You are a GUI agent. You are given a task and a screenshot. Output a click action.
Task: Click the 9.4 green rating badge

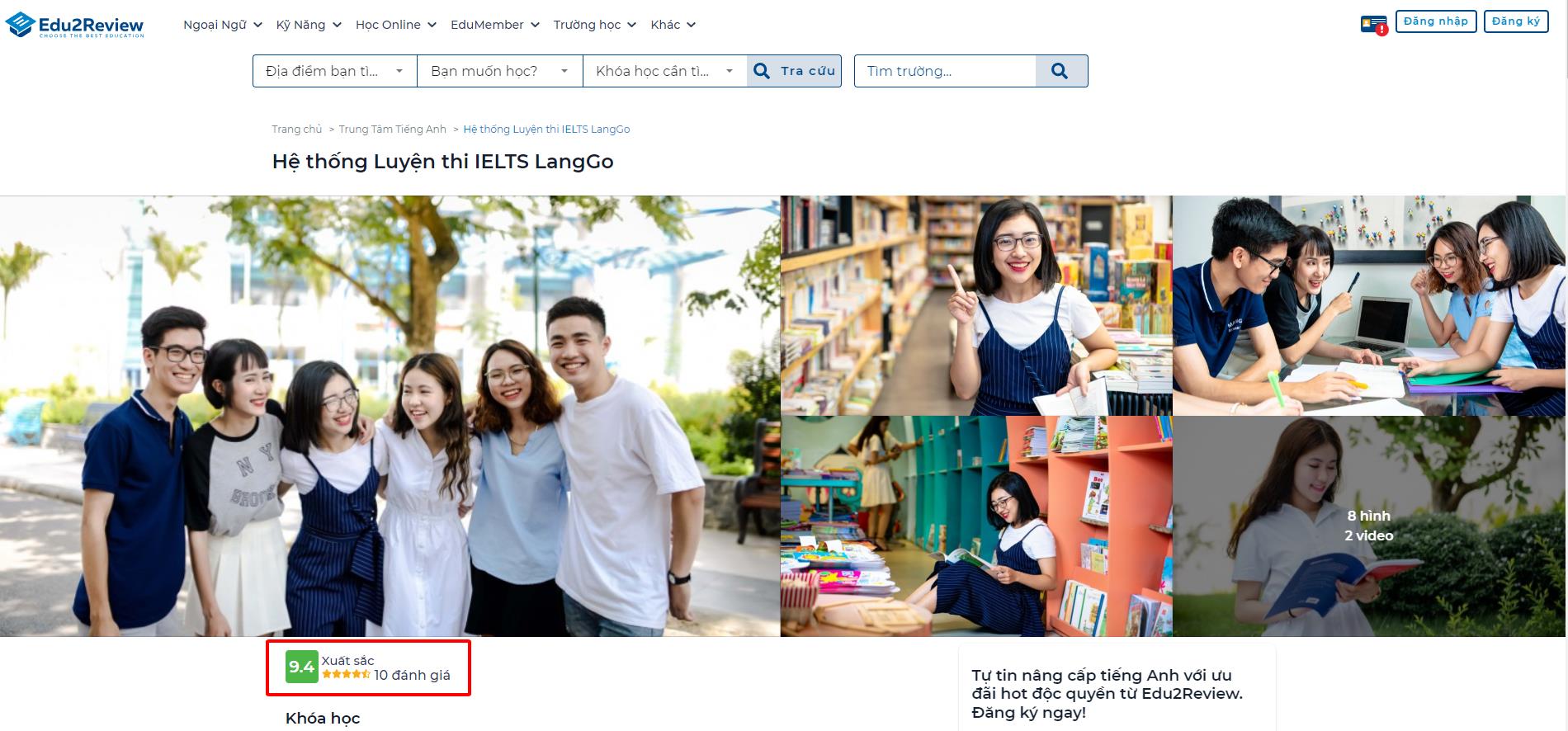(x=301, y=667)
